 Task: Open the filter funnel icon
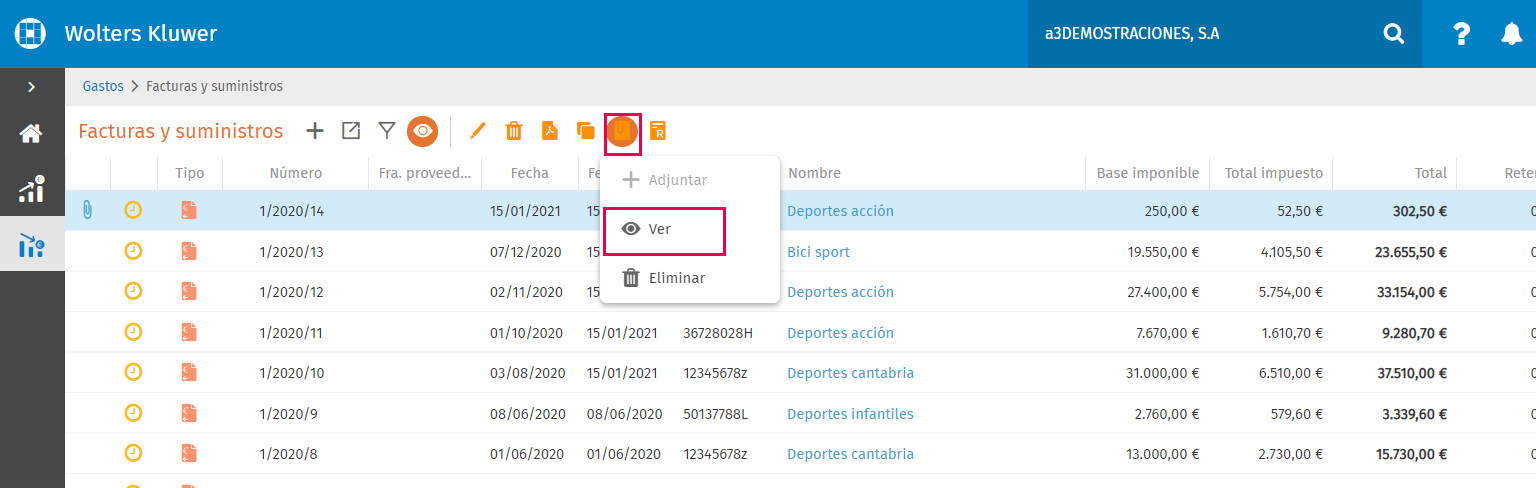pos(387,130)
